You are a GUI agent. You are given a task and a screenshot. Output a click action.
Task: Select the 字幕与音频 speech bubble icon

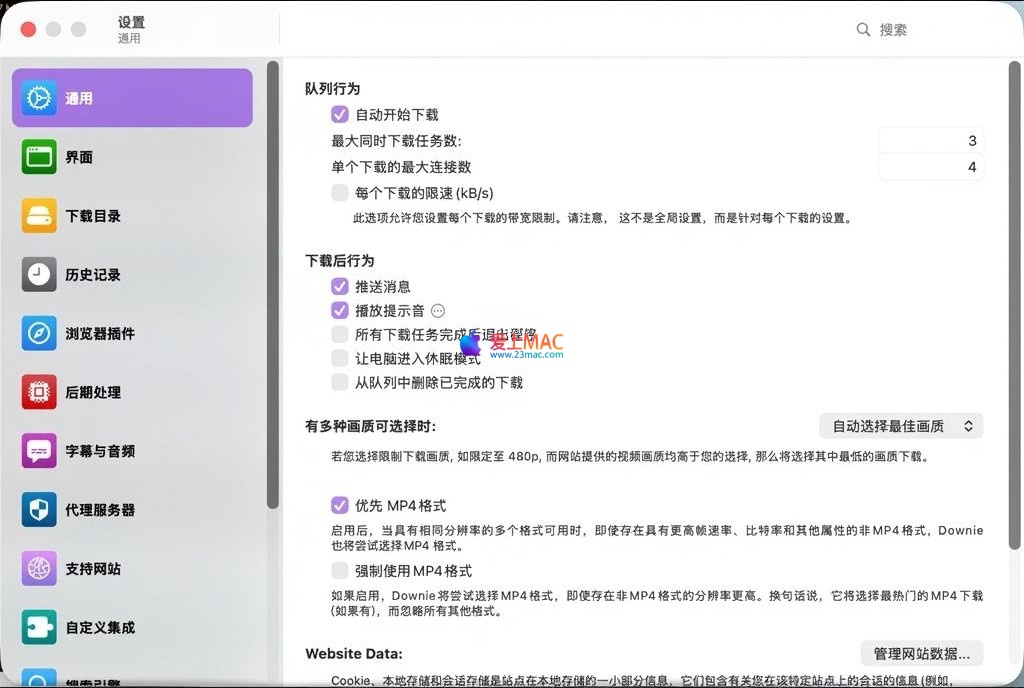[39, 451]
